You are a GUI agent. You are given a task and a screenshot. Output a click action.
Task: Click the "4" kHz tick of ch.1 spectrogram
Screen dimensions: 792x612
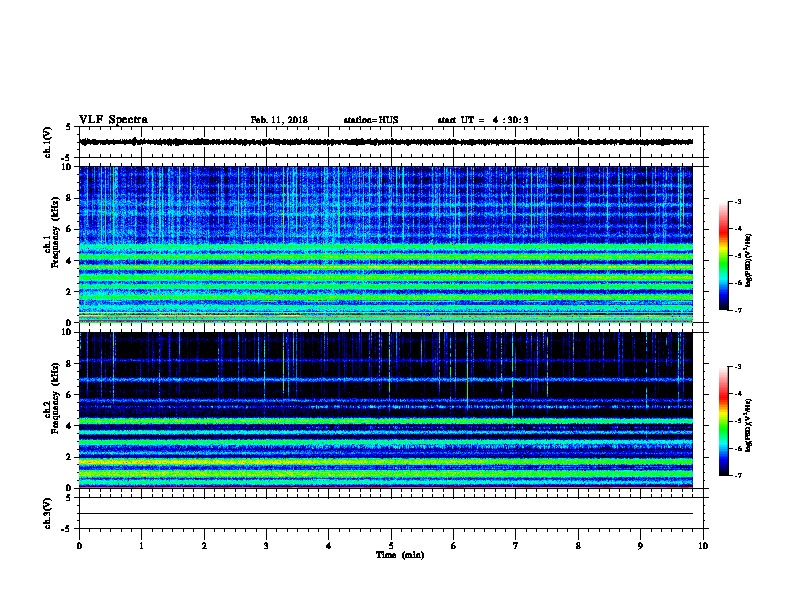70,261
